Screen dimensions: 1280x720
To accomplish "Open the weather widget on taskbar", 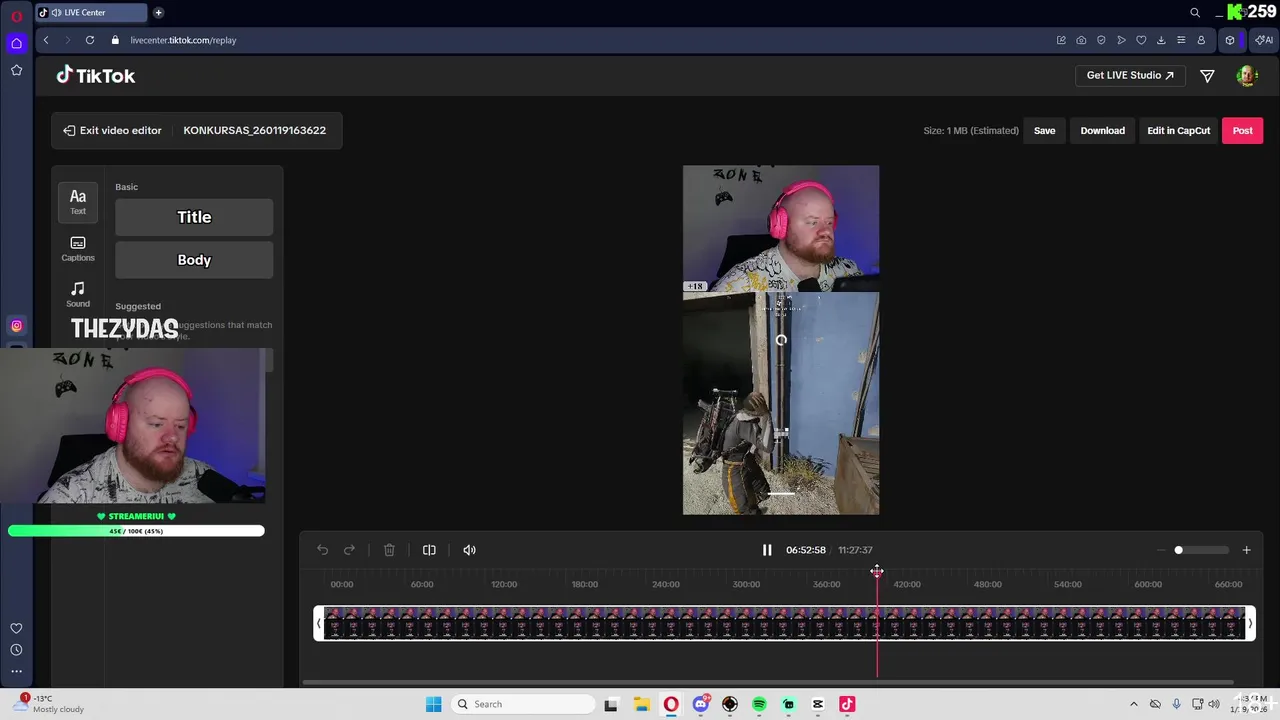I will 48,704.
